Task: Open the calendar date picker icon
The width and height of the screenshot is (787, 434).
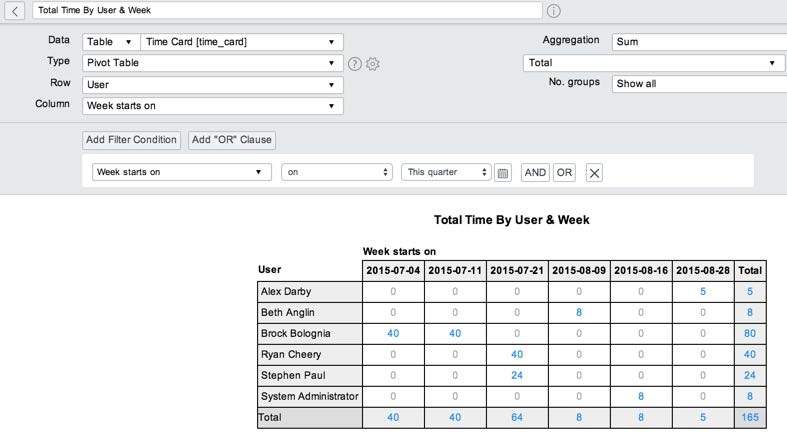Action: click(502, 173)
